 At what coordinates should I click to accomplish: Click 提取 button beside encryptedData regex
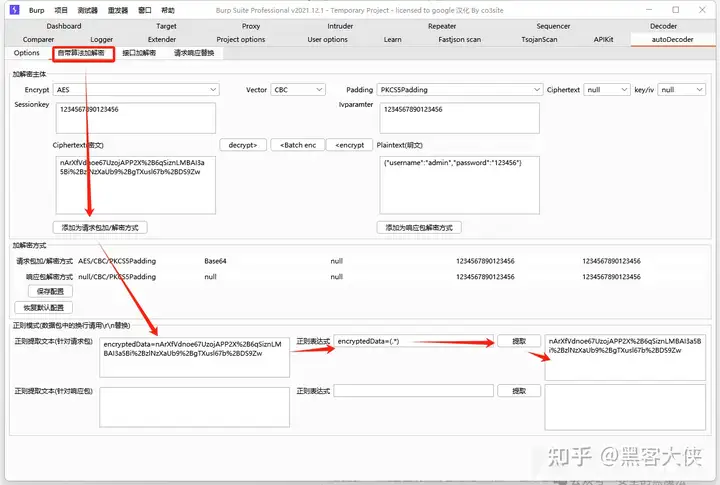(x=519, y=341)
